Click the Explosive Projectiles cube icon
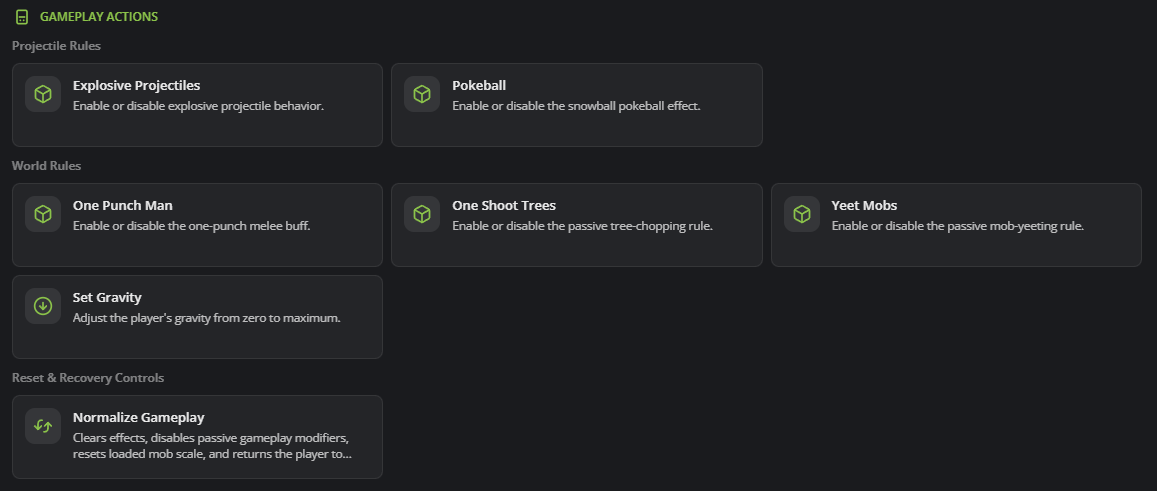 pyautogui.click(x=43, y=95)
